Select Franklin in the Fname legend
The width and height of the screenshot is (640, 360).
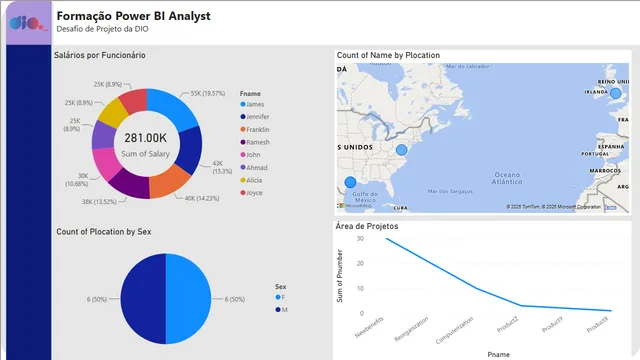[x=255, y=129]
